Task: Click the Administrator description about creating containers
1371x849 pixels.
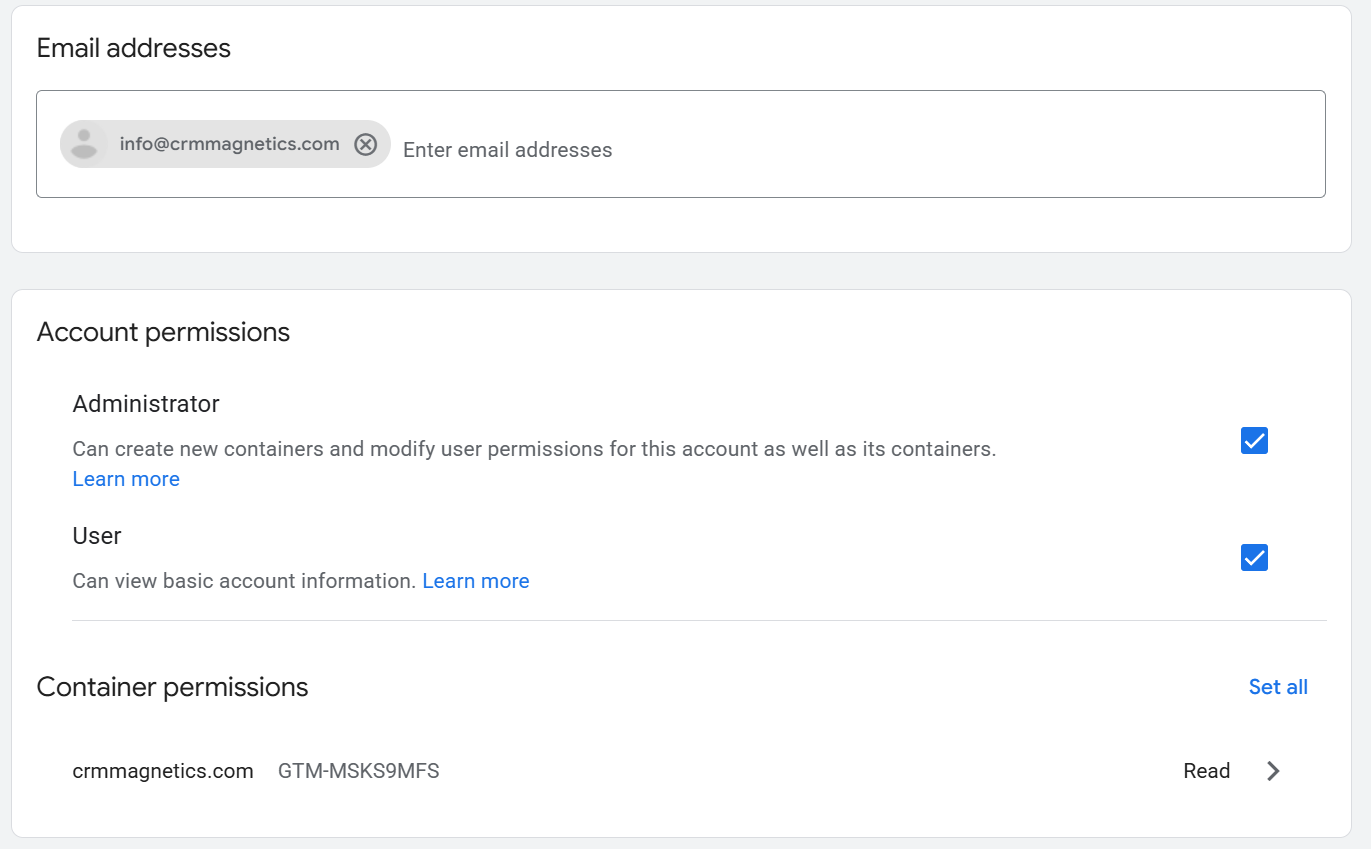Action: pyautogui.click(x=534, y=449)
